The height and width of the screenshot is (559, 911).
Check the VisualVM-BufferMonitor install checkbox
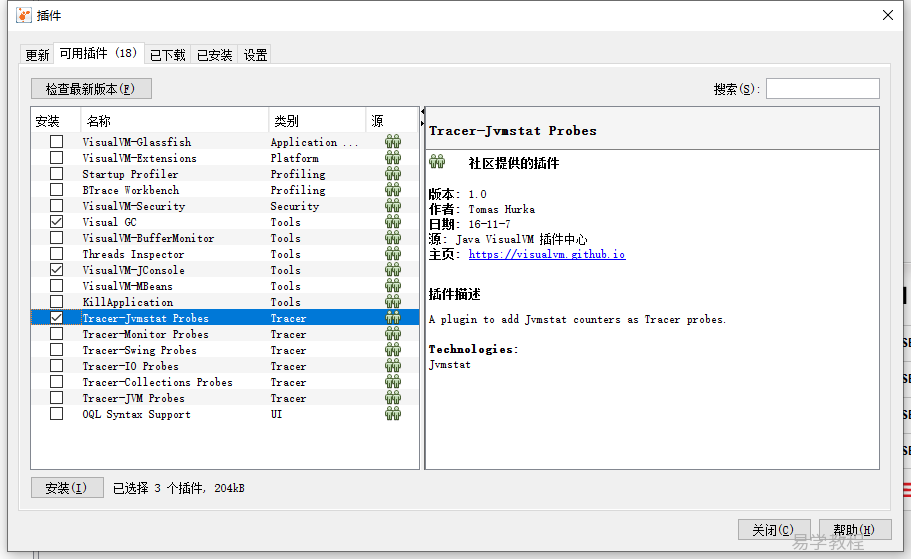[56, 238]
